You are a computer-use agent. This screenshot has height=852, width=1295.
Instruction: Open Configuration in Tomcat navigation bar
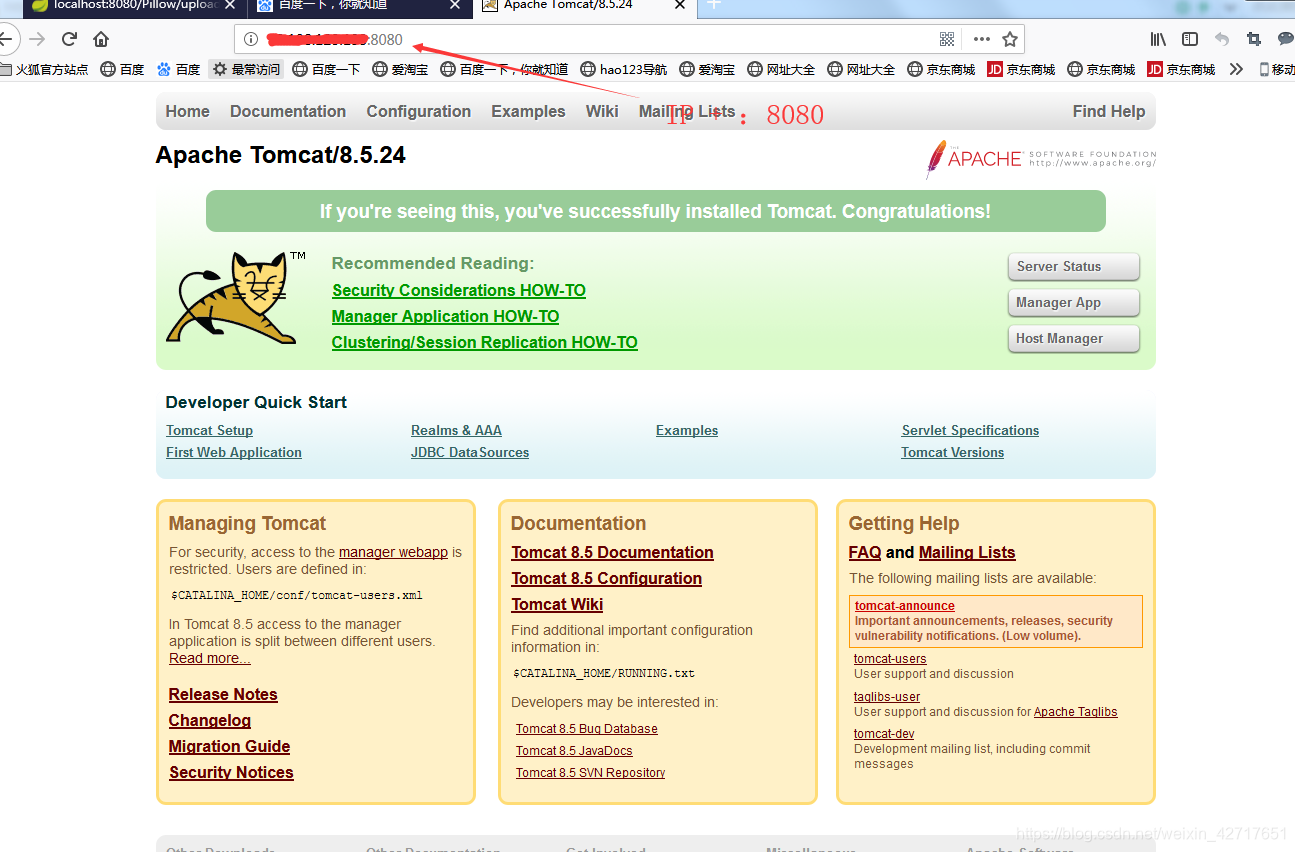point(419,111)
